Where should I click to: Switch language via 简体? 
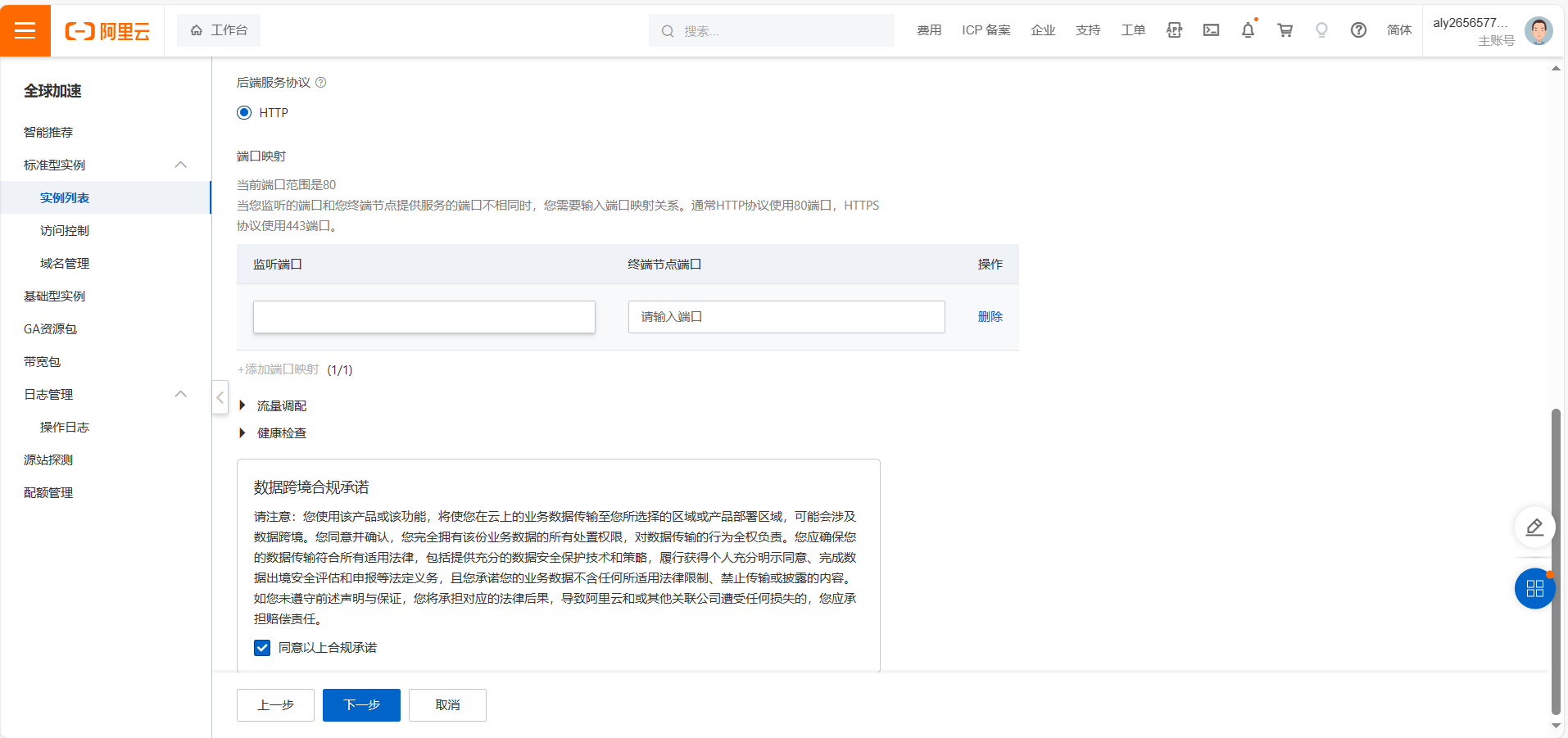point(1399,30)
